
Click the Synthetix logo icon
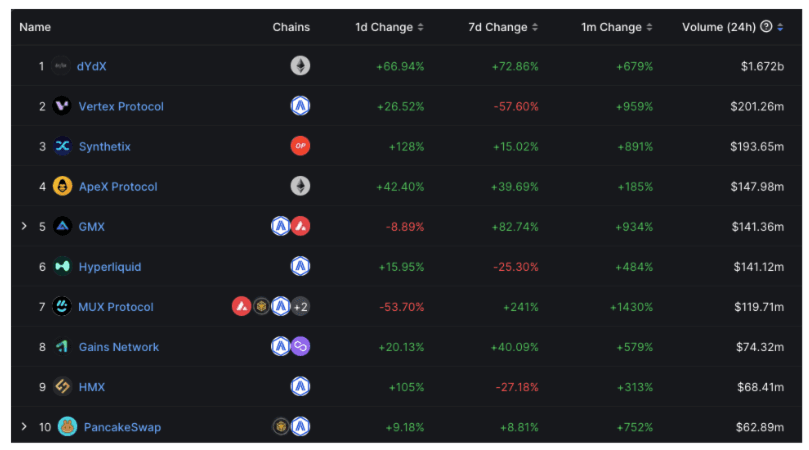pyautogui.click(x=62, y=146)
